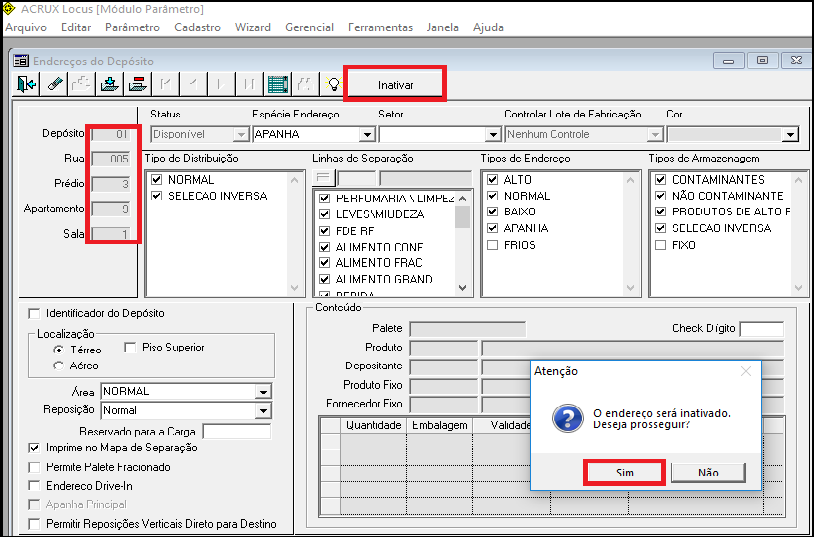Close the Atenção dialog with the X
Screen dimensions: 814x537
tap(745, 371)
